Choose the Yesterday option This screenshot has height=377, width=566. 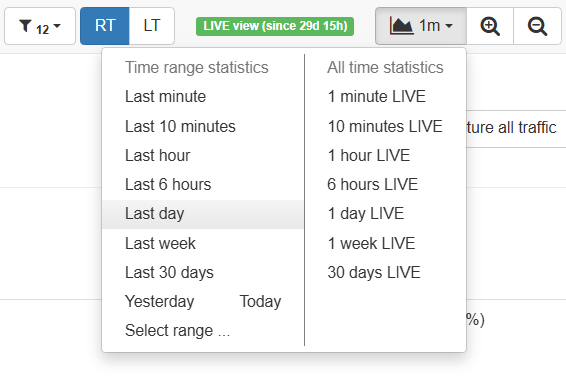tap(160, 302)
